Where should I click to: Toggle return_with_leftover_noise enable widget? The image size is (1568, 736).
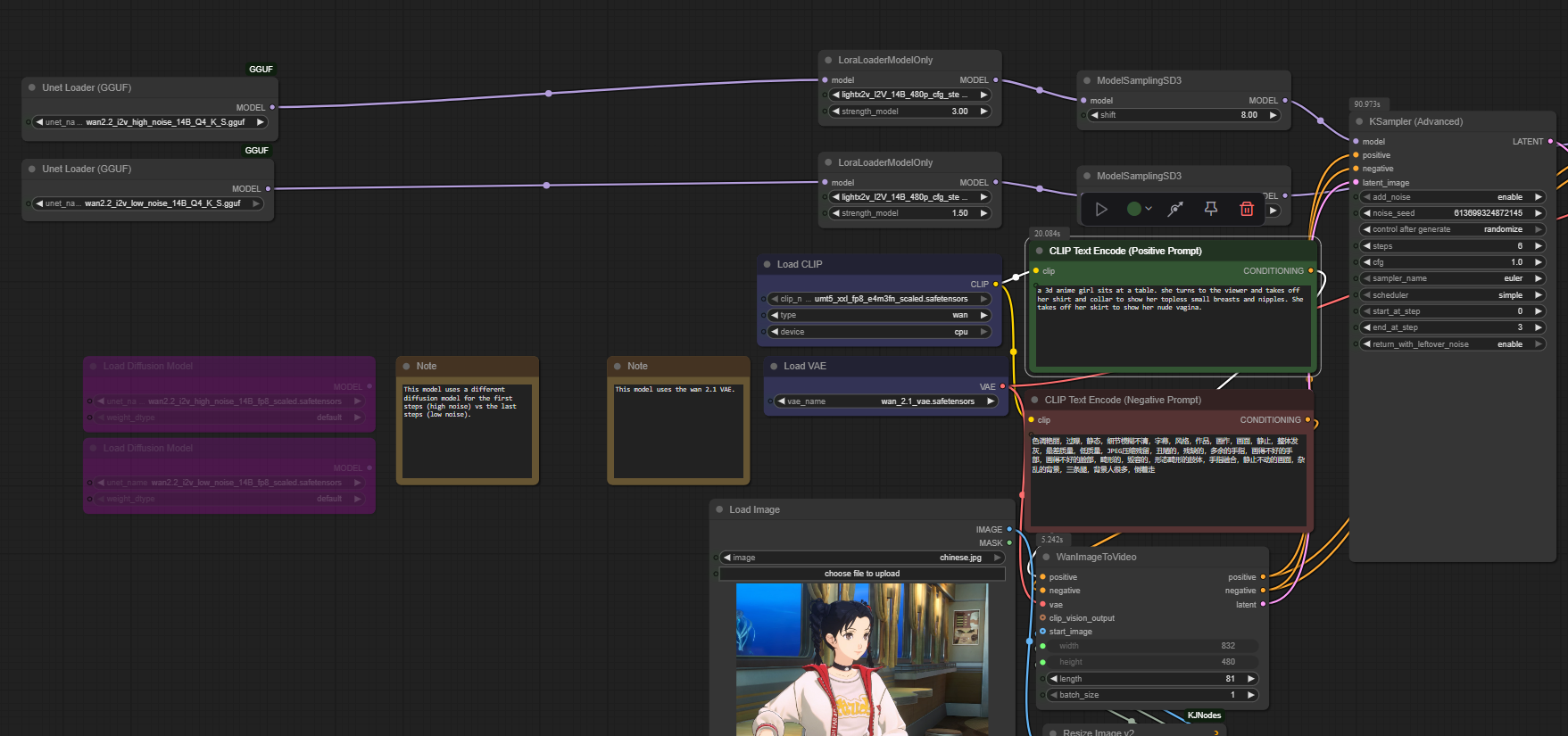click(1452, 344)
